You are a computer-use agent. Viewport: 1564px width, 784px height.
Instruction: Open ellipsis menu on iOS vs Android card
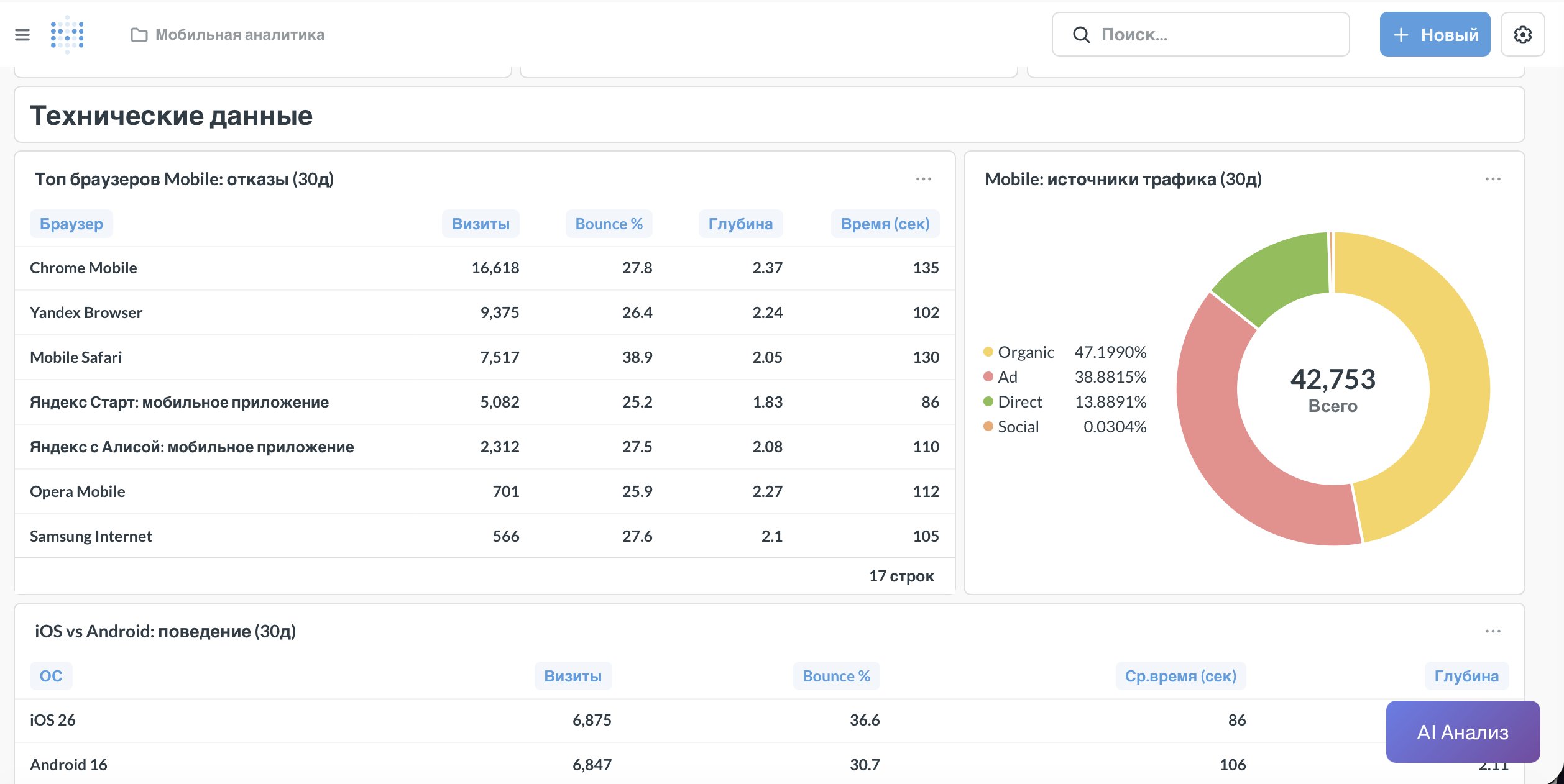pos(1493,631)
